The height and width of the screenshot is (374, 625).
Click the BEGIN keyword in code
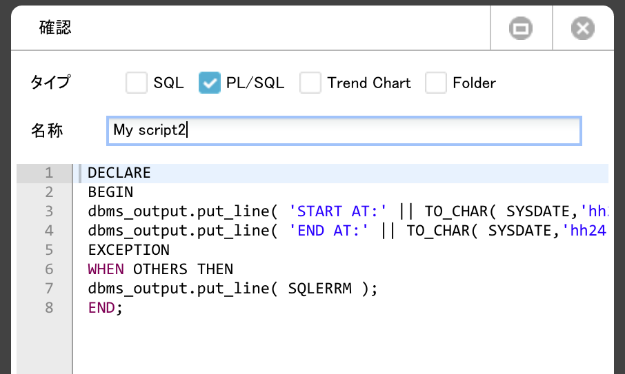pyautogui.click(x=110, y=192)
